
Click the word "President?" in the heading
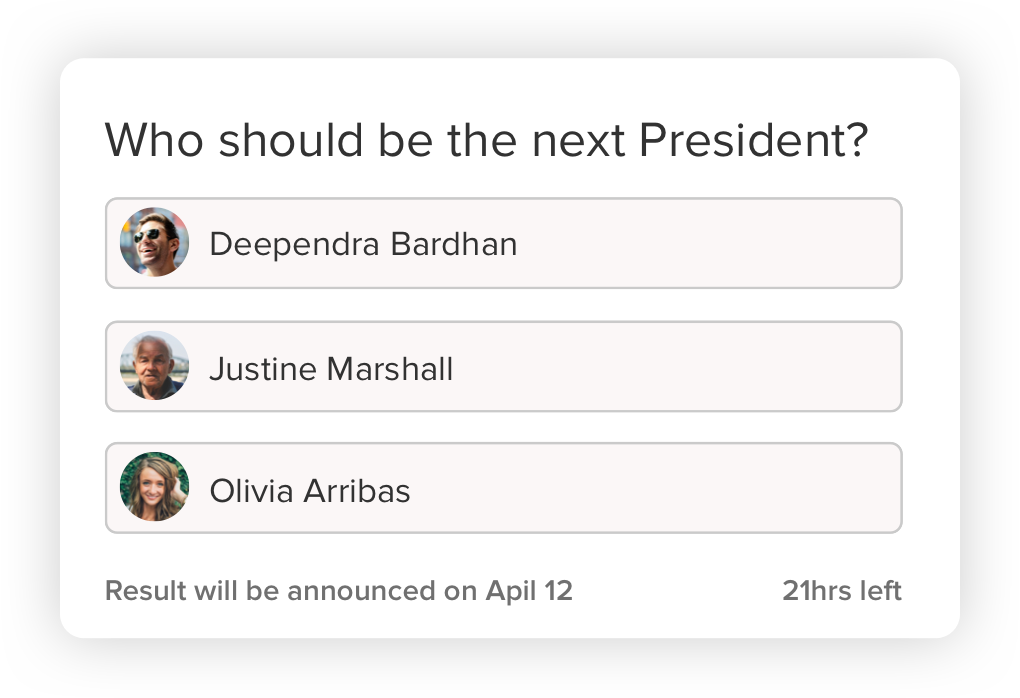click(x=752, y=140)
